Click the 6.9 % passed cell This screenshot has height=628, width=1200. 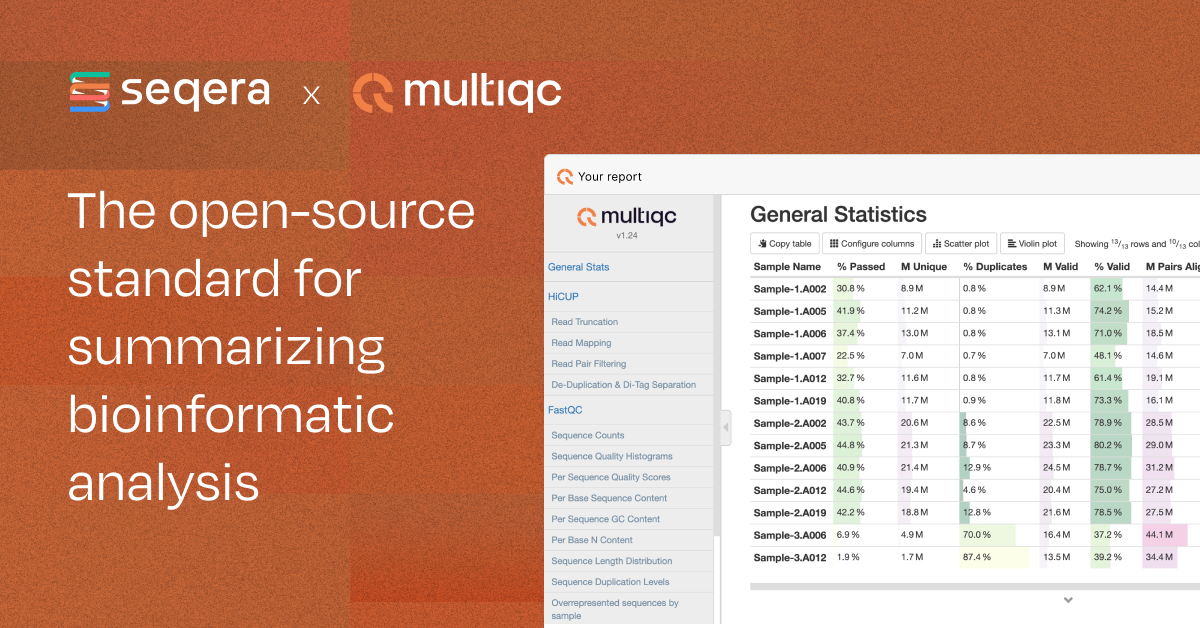(x=863, y=535)
